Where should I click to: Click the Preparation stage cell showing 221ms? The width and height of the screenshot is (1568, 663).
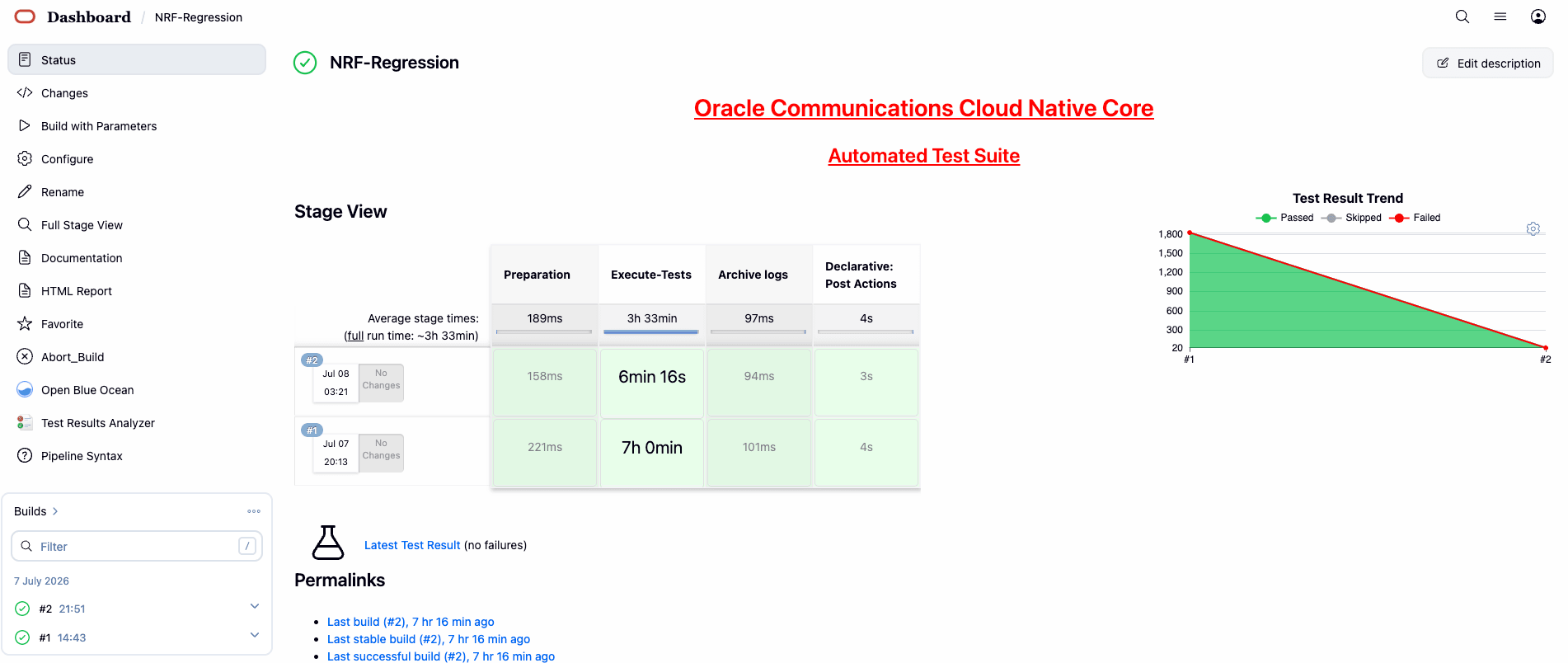click(x=545, y=452)
